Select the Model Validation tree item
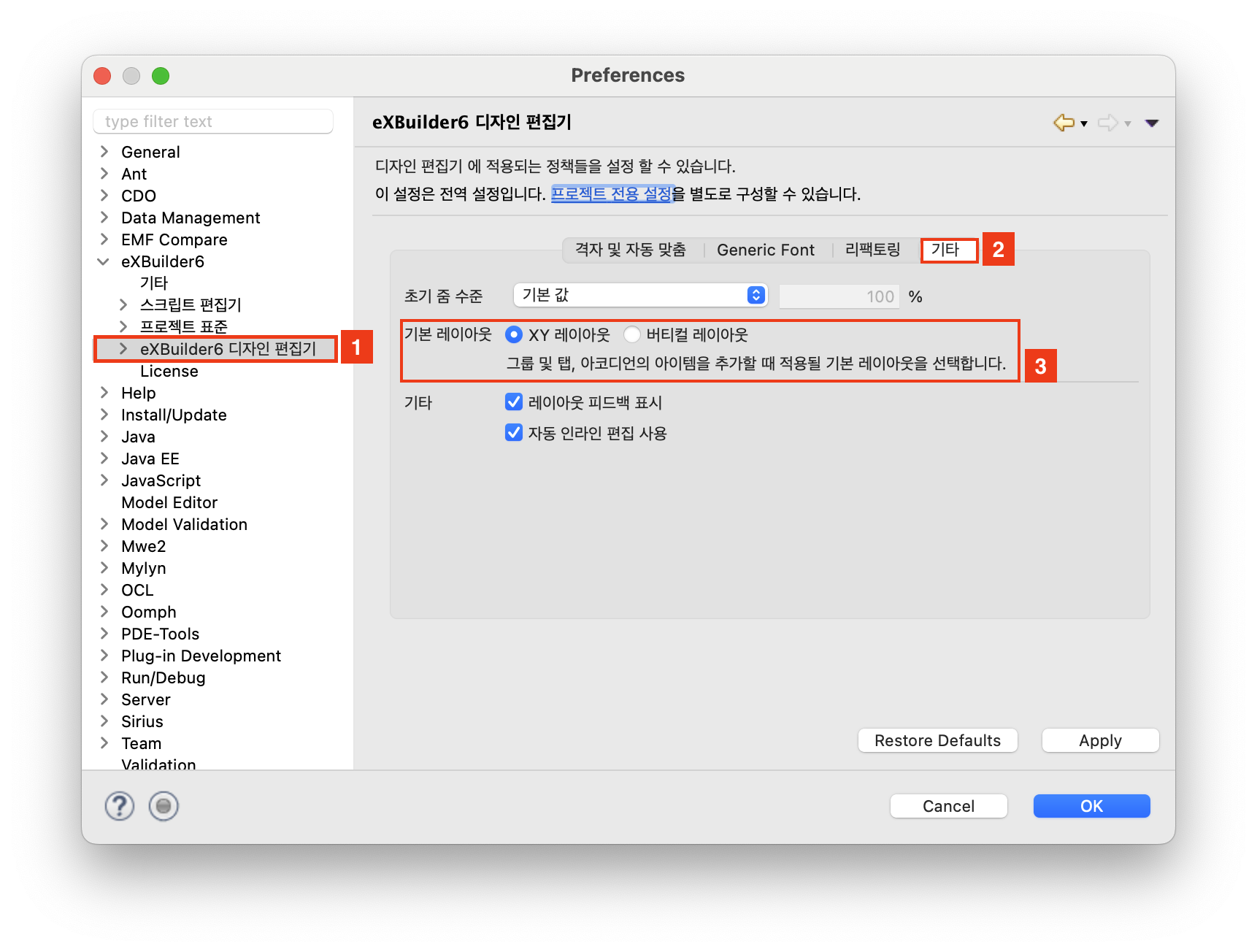 point(184,524)
